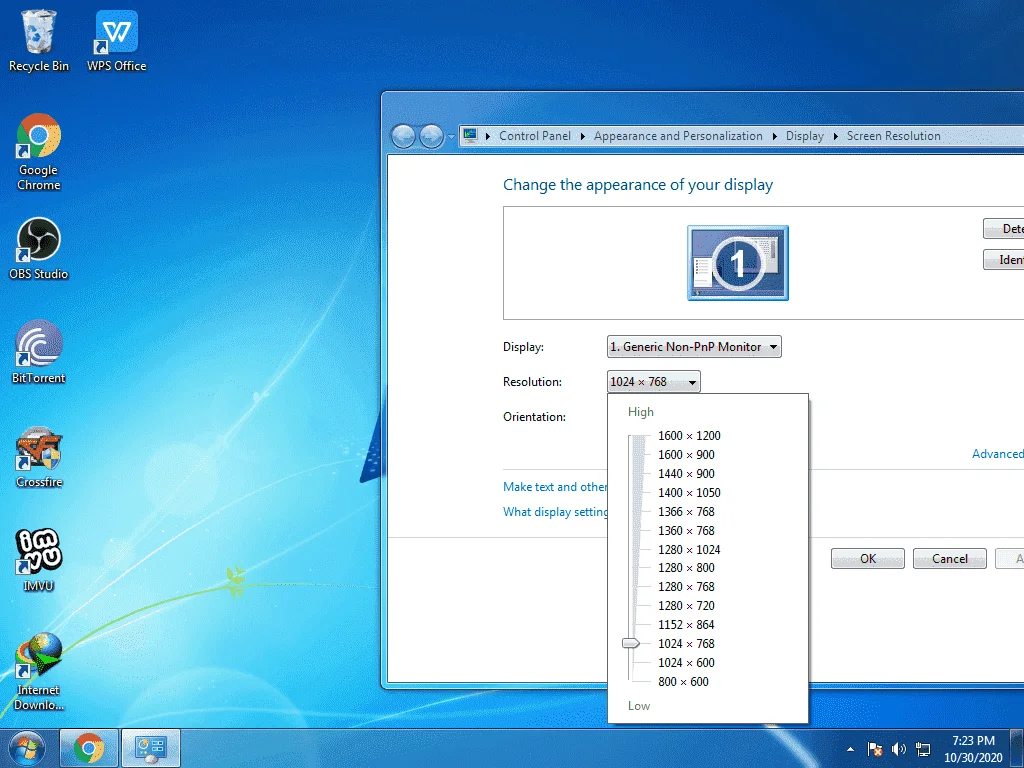This screenshot has width=1024, height=768.
Task: Click the computer icon in address bar
Action: [x=470, y=135]
